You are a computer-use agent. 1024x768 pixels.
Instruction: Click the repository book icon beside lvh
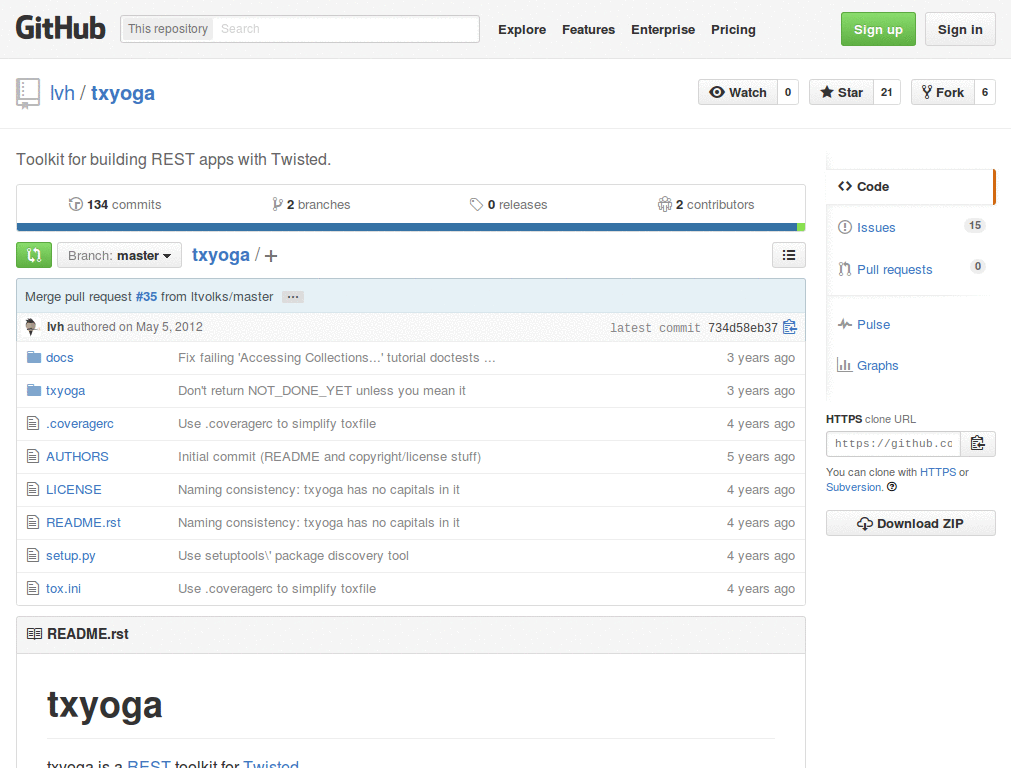click(27, 93)
